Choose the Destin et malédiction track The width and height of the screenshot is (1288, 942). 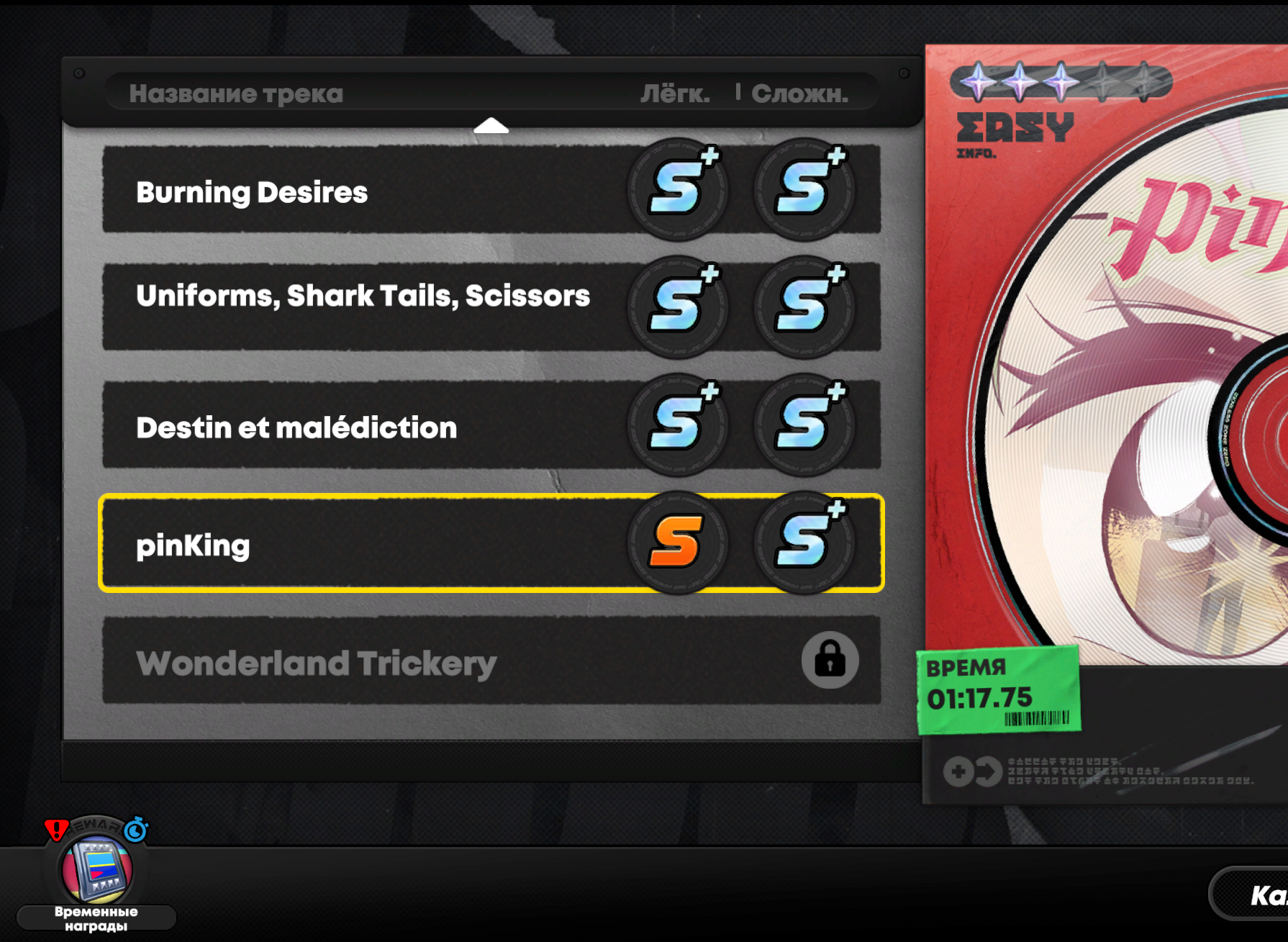click(x=491, y=425)
